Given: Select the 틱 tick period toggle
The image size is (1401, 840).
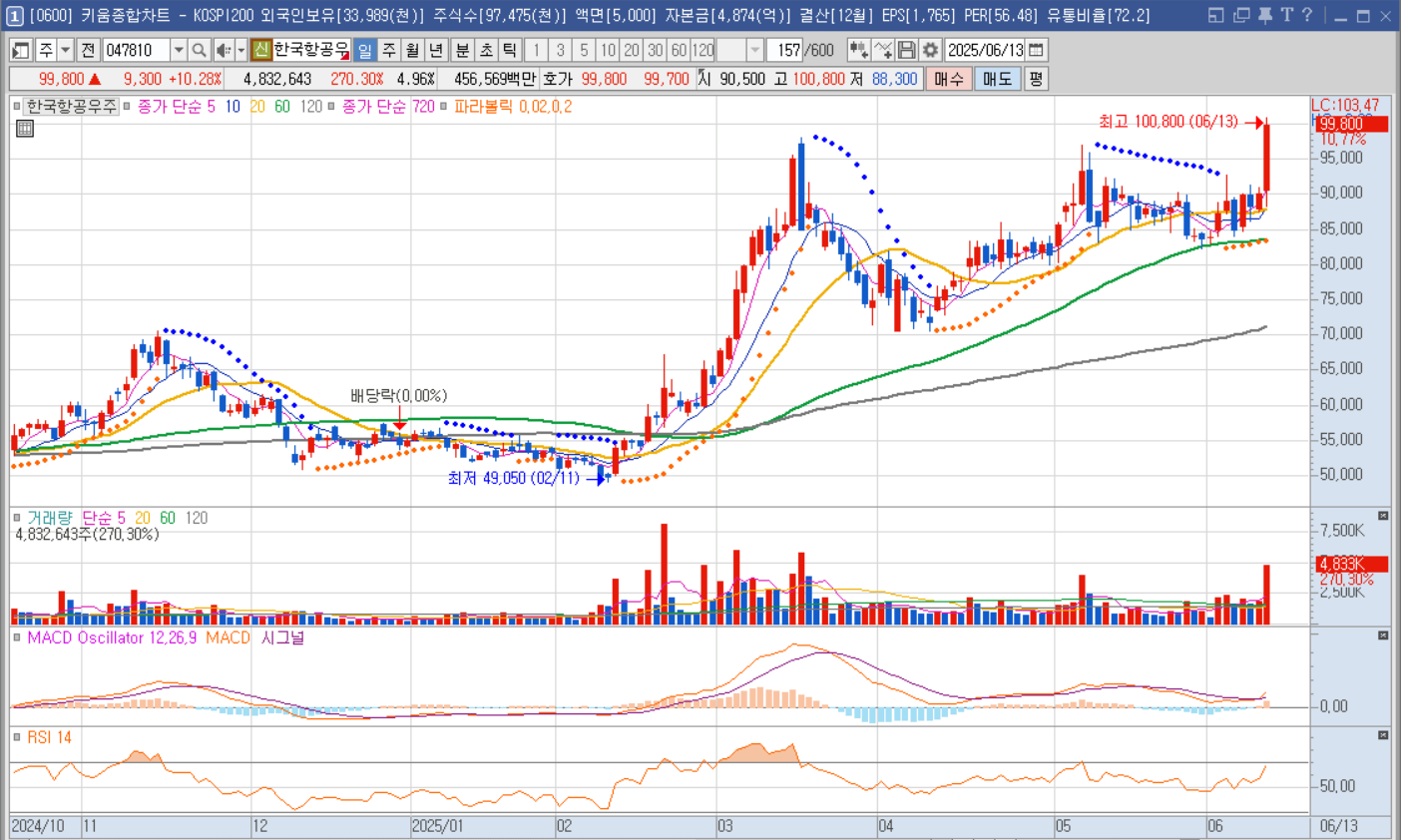Looking at the screenshot, I should 510,50.
